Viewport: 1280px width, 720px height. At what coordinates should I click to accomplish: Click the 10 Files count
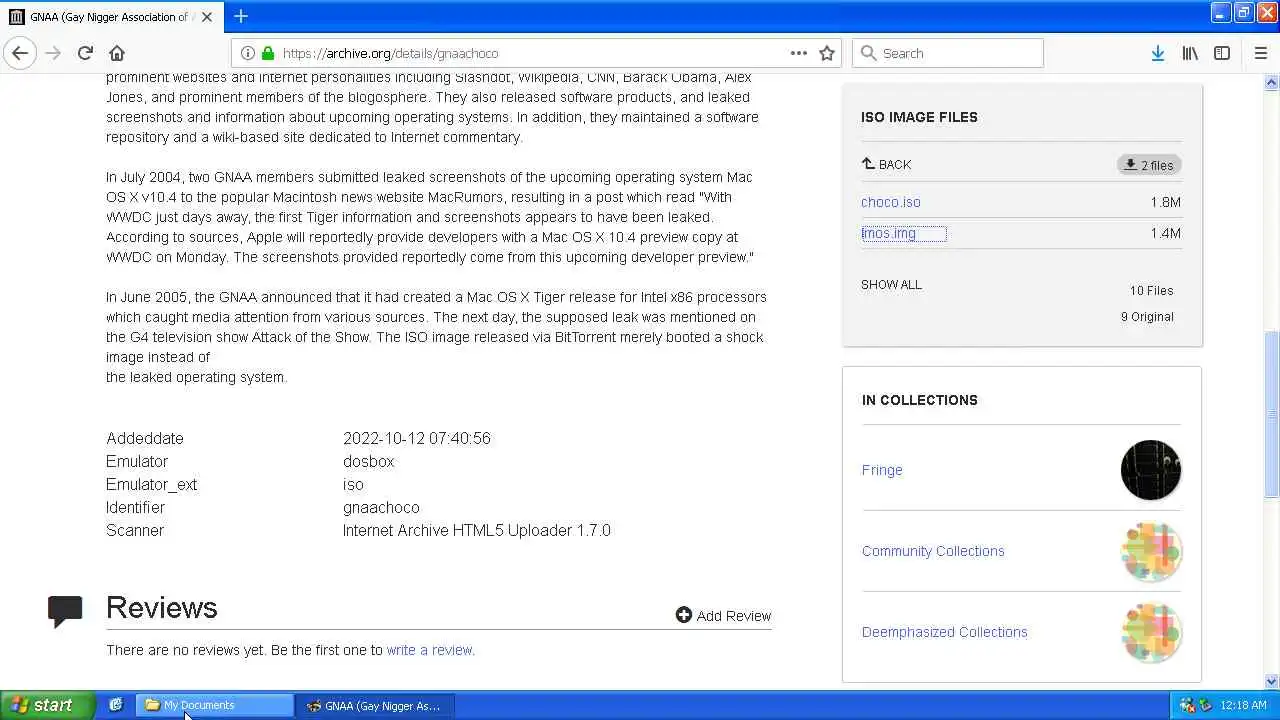pyautogui.click(x=1151, y=290)
